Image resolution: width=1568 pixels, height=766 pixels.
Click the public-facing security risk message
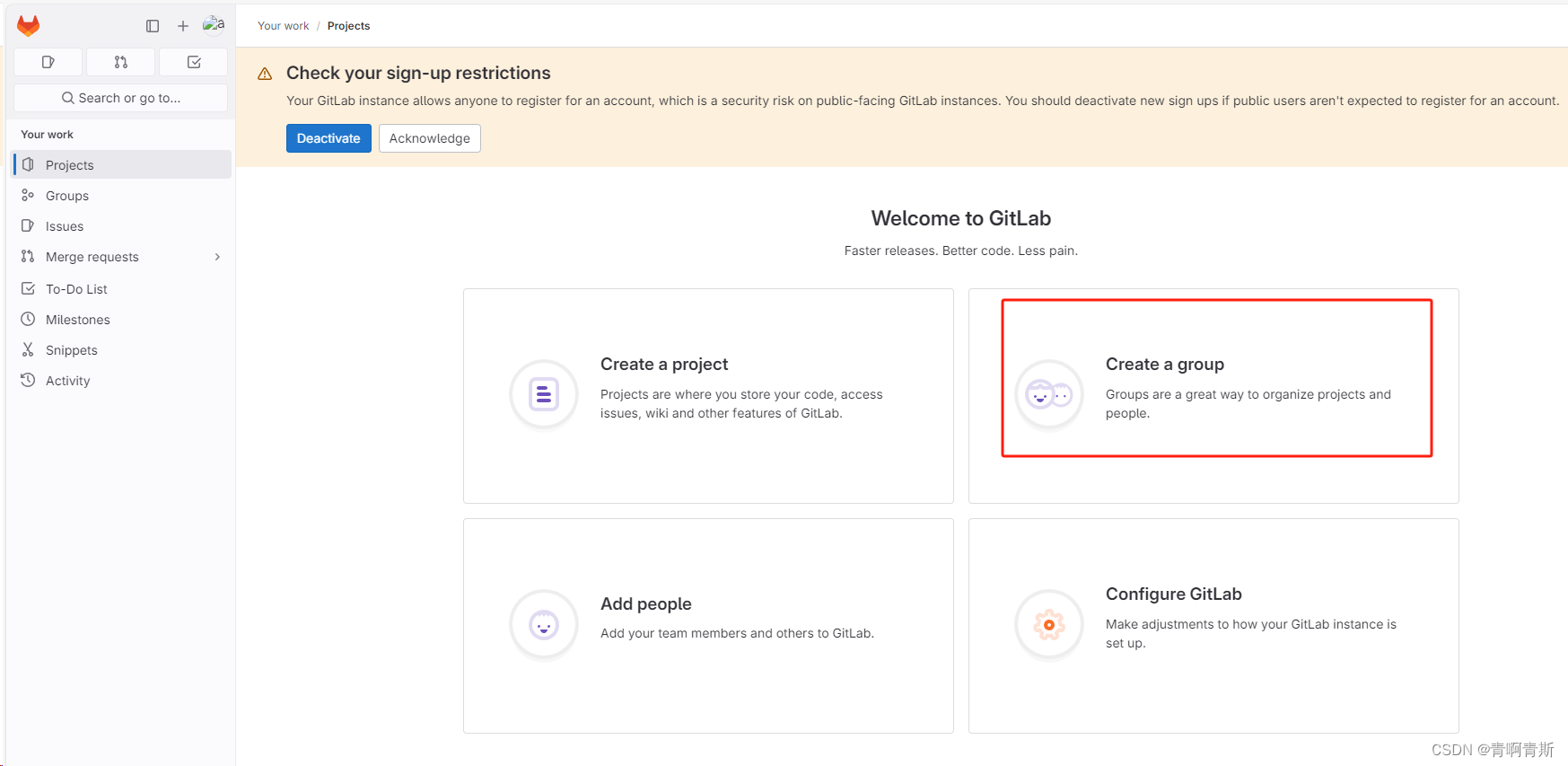(923, 101)
